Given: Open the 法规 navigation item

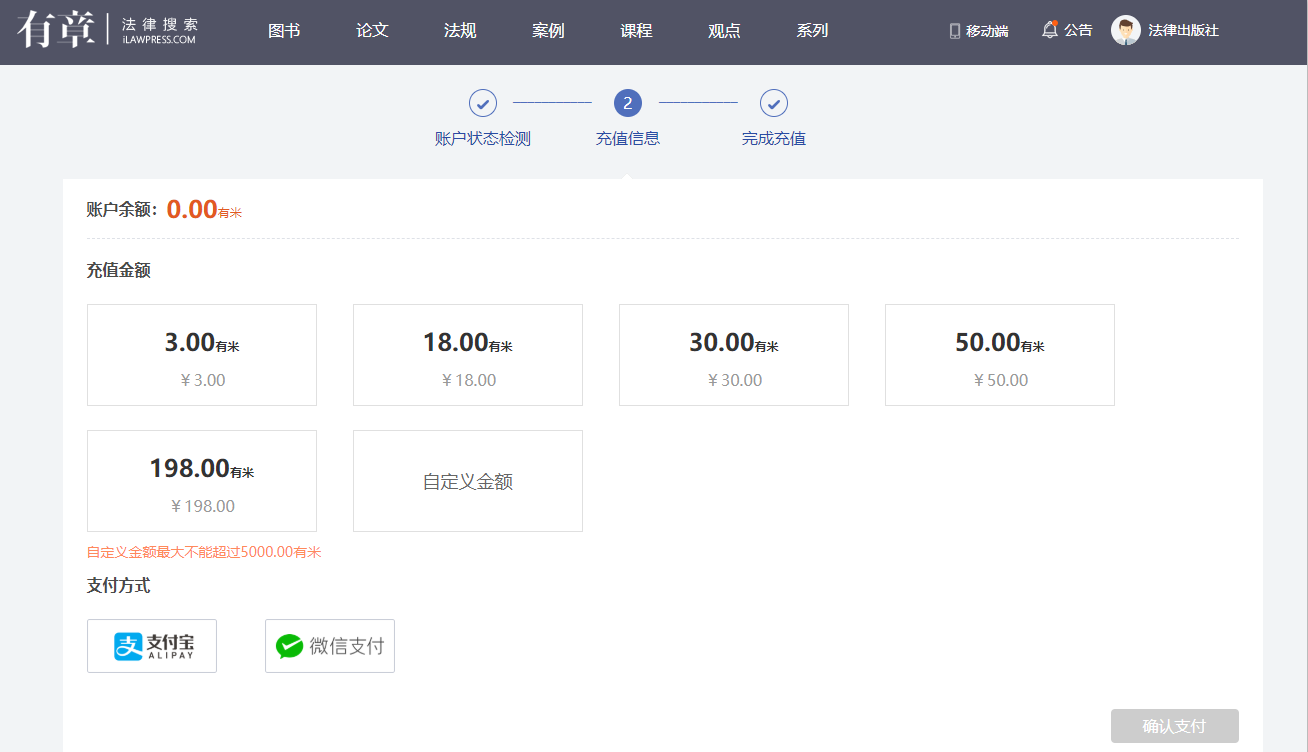Looking at the screenshot, I should (460, 31).
